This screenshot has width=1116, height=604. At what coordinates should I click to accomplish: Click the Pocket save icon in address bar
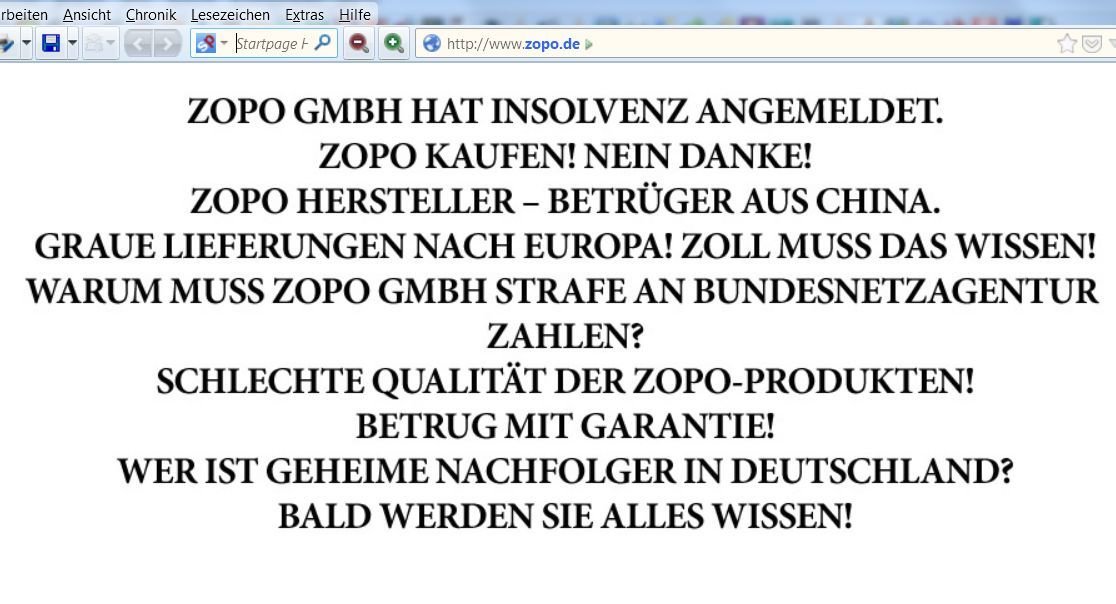click(1091, 44)
